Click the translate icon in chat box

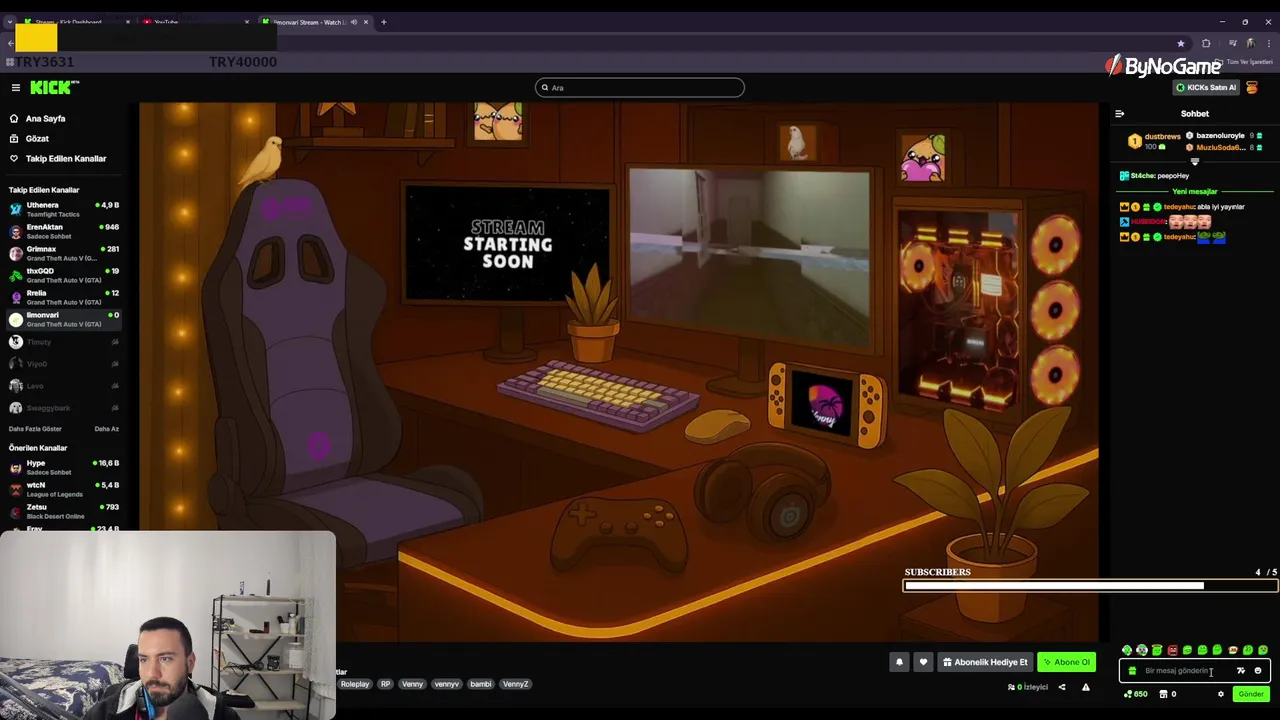click(x=1241, y=671)
